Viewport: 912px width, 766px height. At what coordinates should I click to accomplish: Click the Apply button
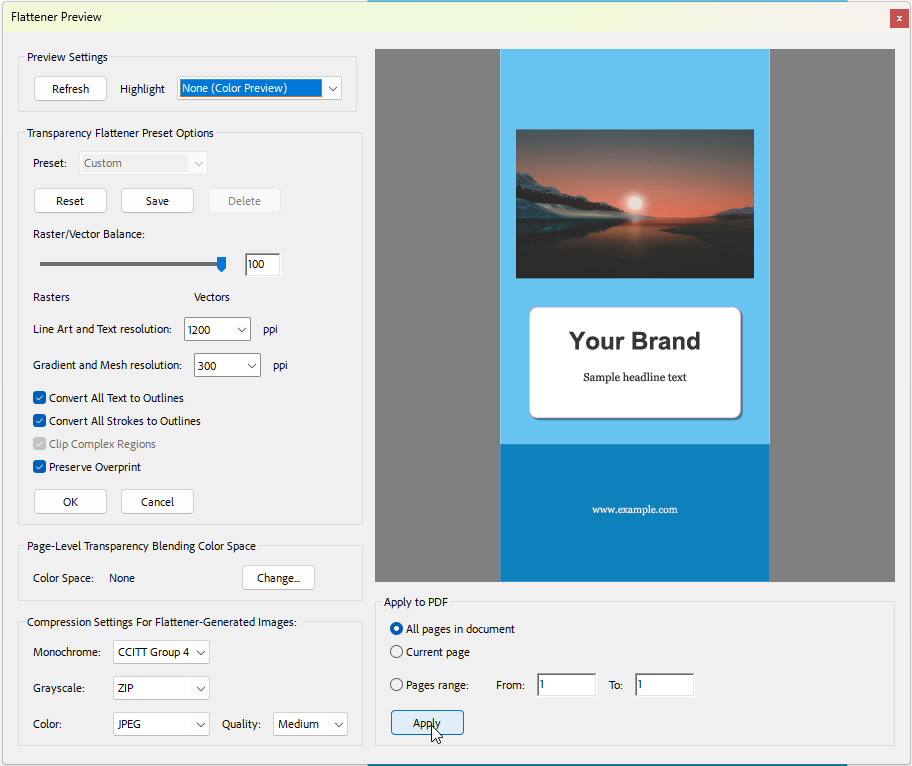(427, 722)
